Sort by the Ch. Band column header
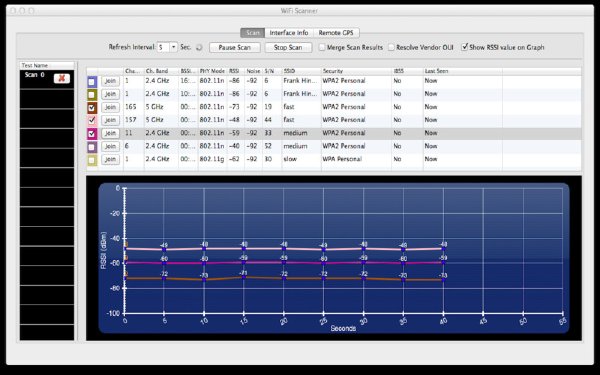600x375 pixels. [x=161, y=71]
